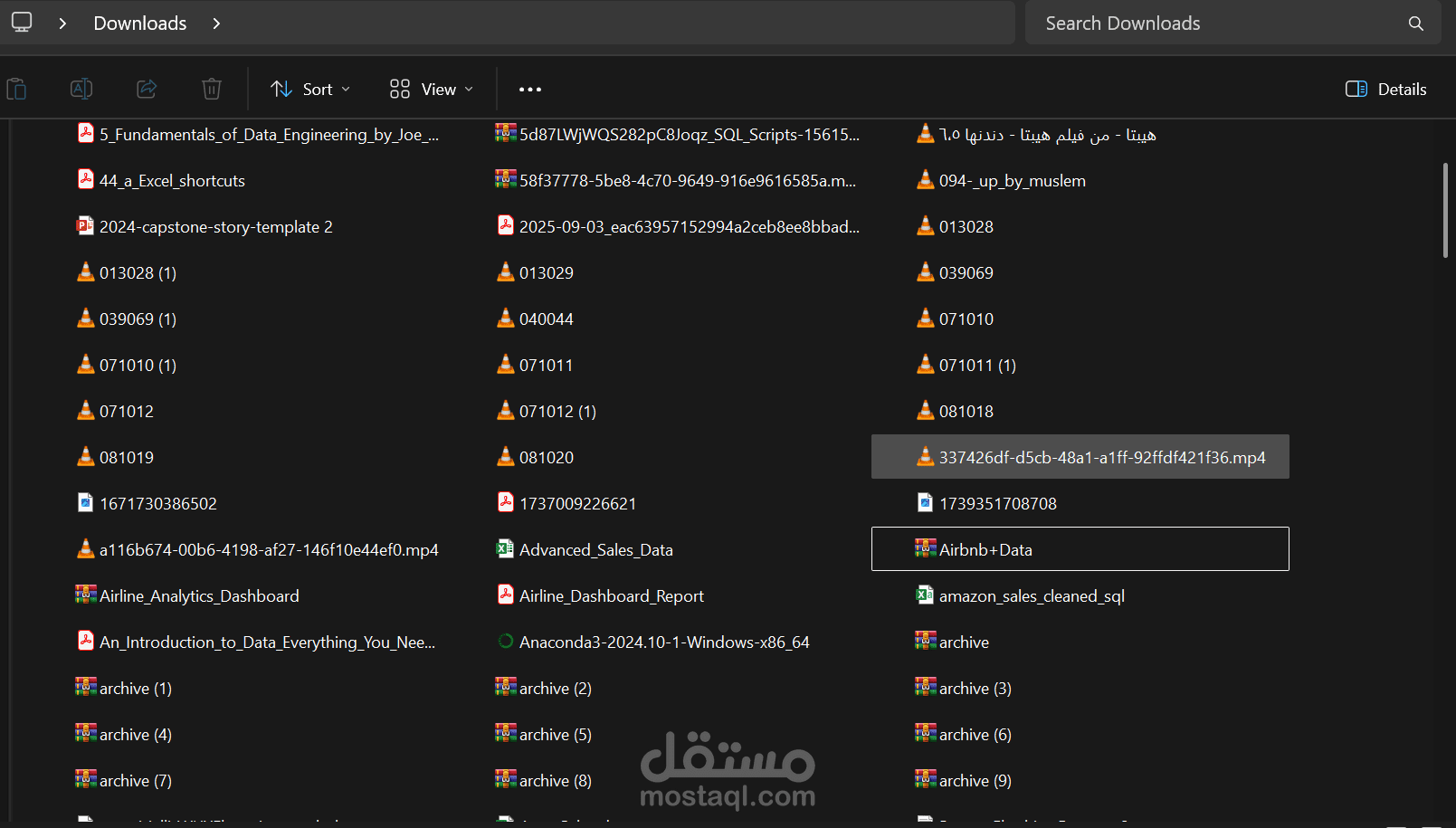Toggle the Details pane
The image size is (1456, 828).
(x=1385, y=89)
